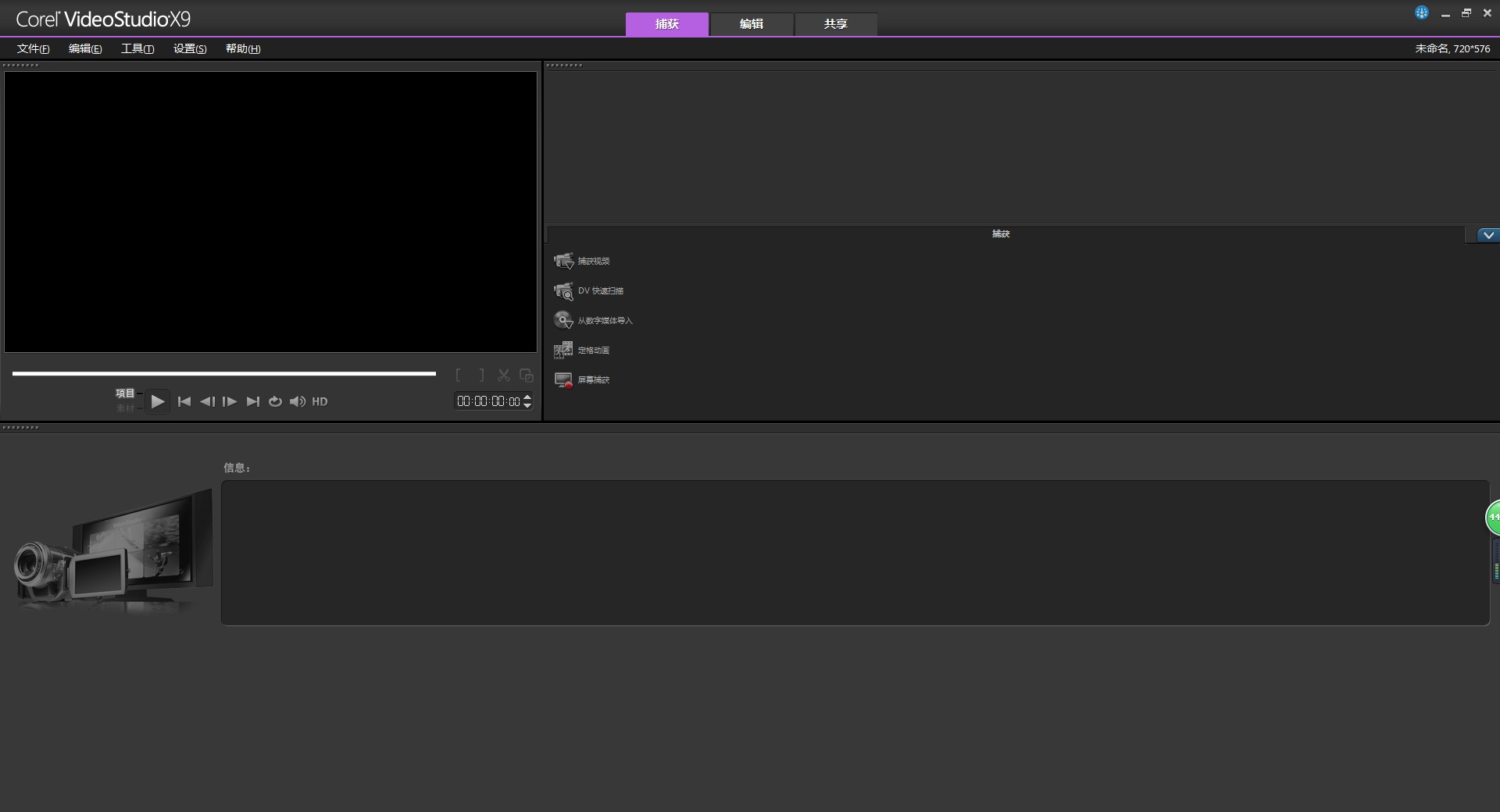Step forward to the next frame
This screenshot has height=812, width=1500.
coord(230,401)
